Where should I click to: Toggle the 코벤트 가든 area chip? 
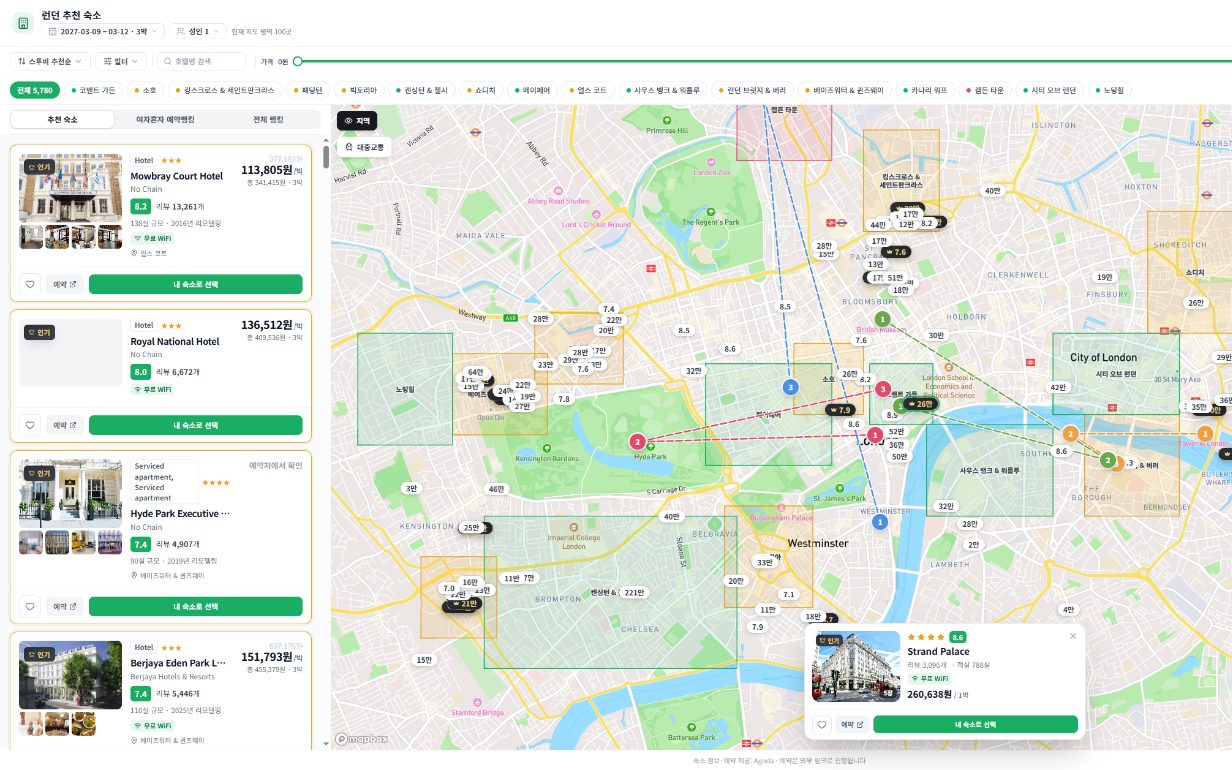92,90
